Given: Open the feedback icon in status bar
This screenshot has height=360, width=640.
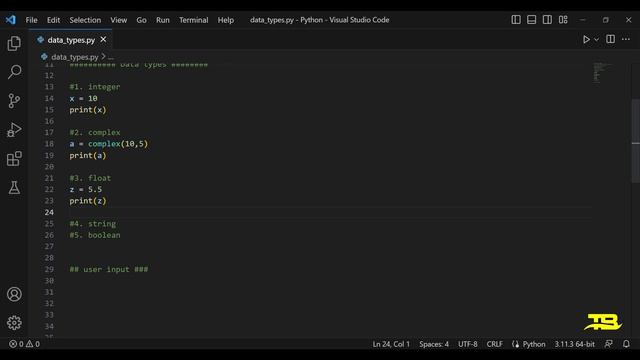Looking at the screenshot, I should (x=609, y=344).
